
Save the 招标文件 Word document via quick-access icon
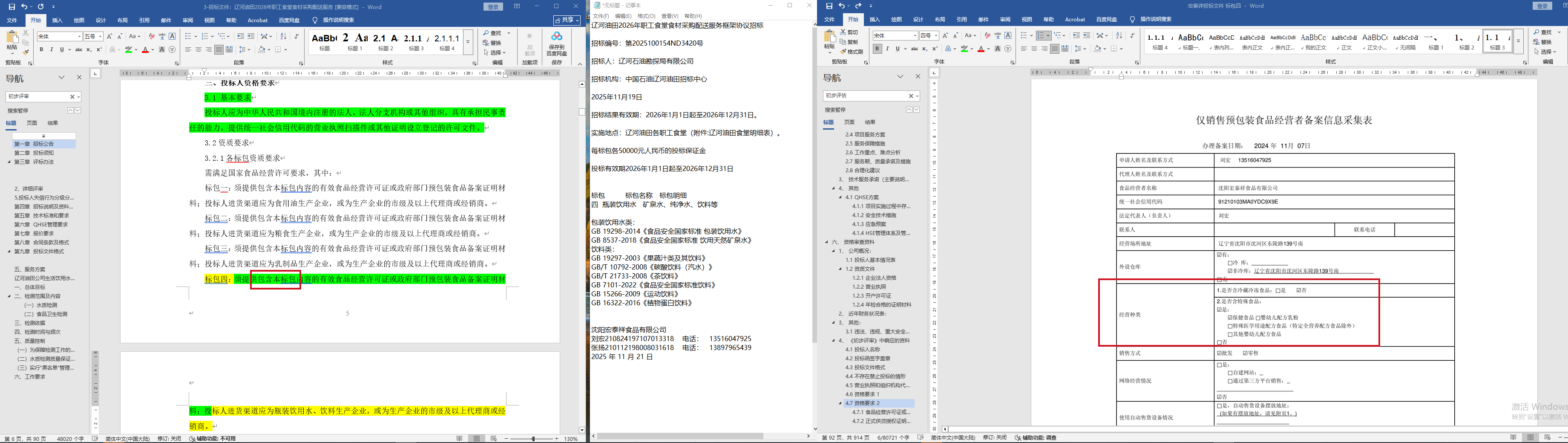tap(12, 7)
